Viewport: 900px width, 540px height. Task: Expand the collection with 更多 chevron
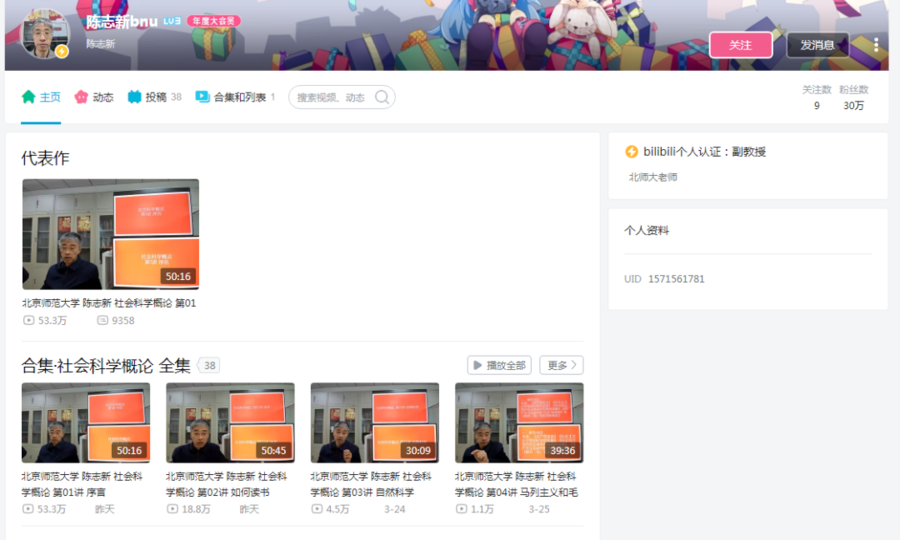(x=561, y=365)
